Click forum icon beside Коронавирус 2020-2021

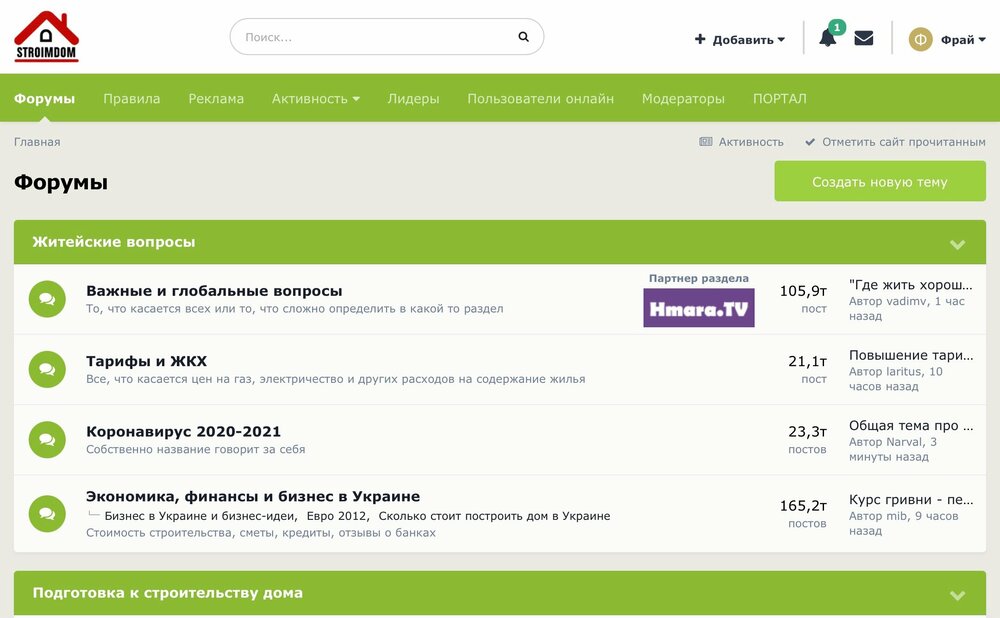tap(47, 440)
